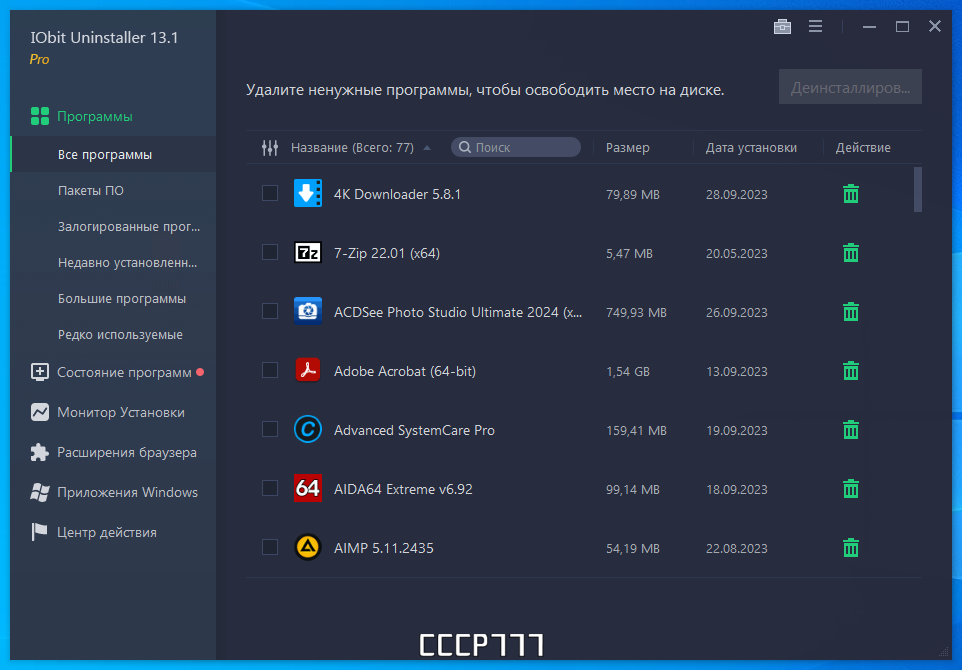The width and height of the screenshot is (962, 670).
Task: Focus the Поиск search field
Action: [x=515, y=147]
